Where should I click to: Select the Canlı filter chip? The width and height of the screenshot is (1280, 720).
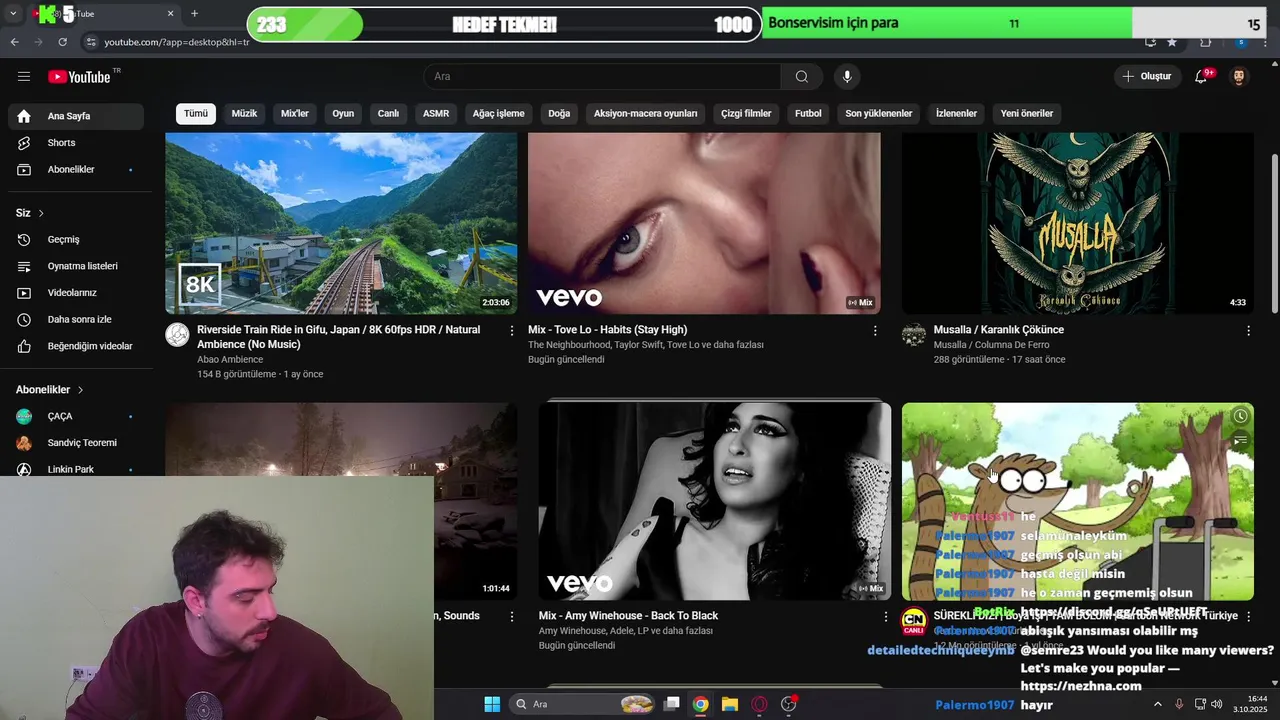click(388, 114)
